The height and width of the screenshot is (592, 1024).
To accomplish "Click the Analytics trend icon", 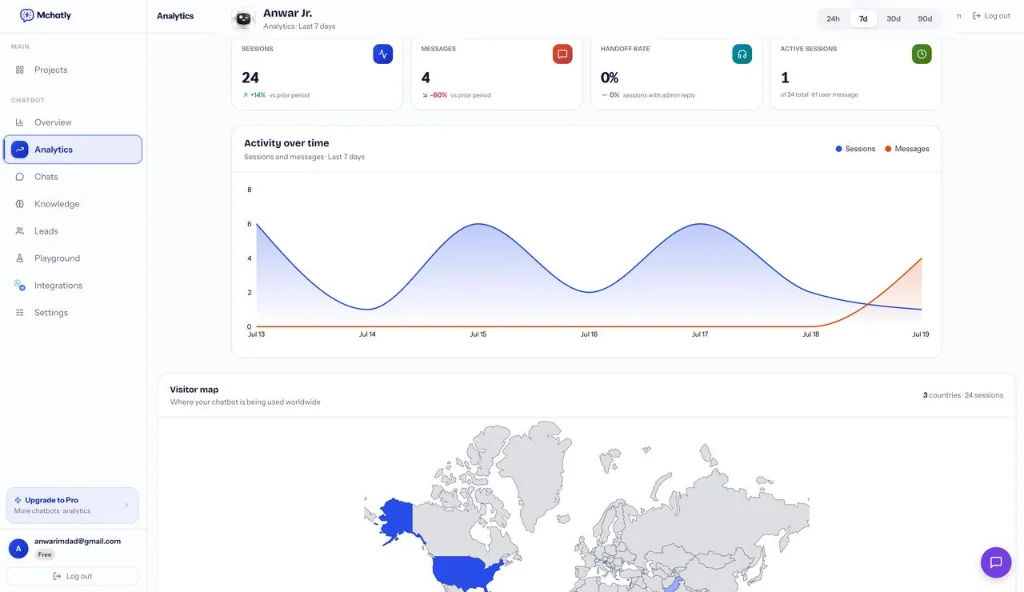I will 20,150.
